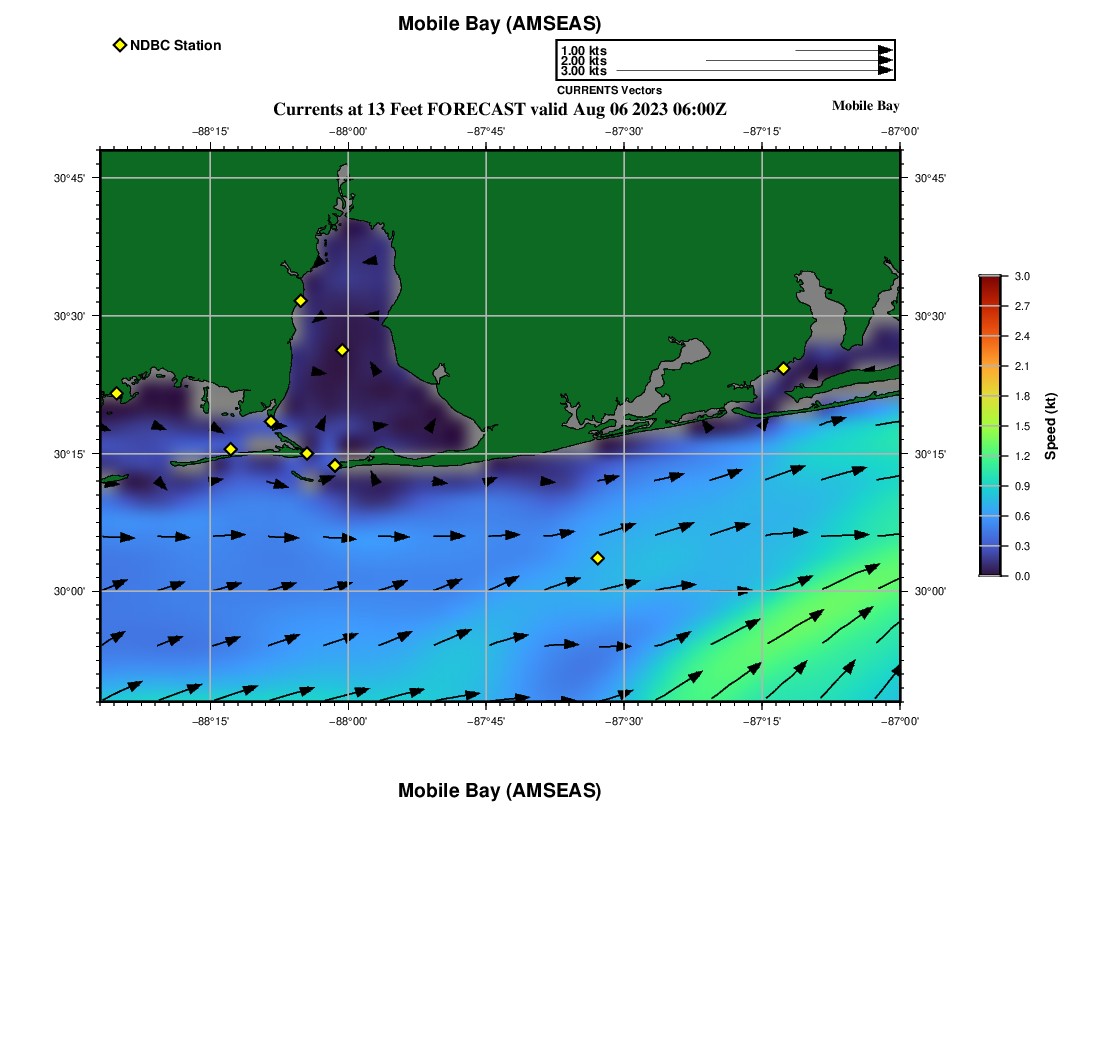Click the speed color bar's red top end
1100x1050 pixels.
coord(989,281)
